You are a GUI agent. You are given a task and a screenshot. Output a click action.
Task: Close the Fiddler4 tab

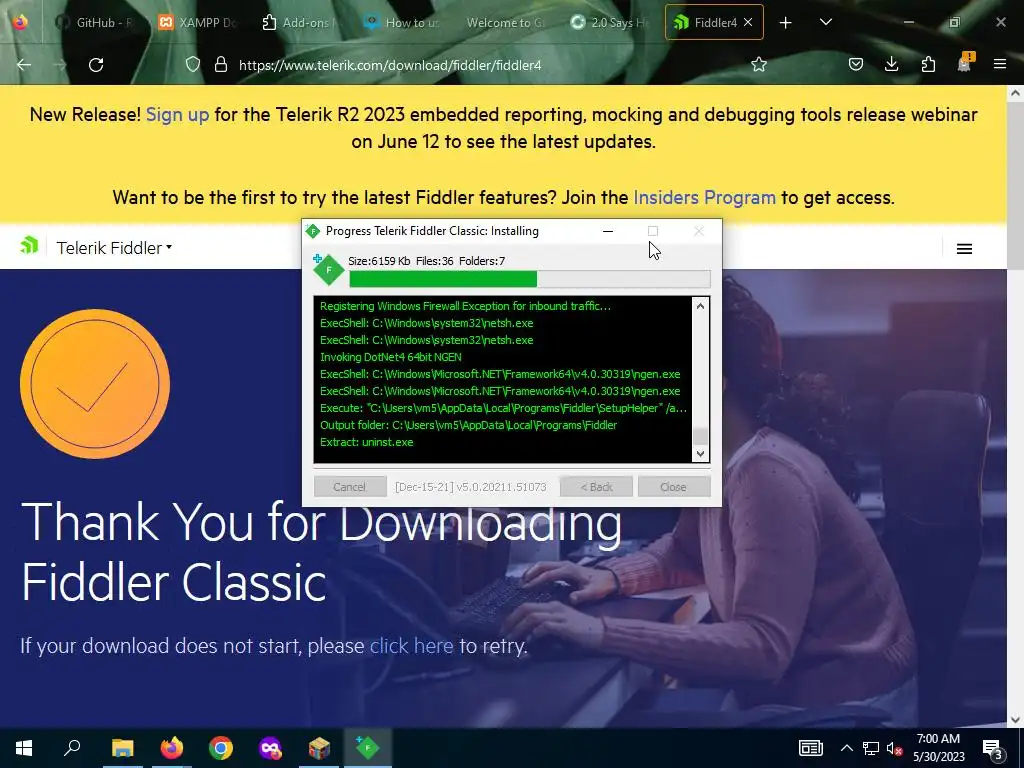[x=748, y=22]
